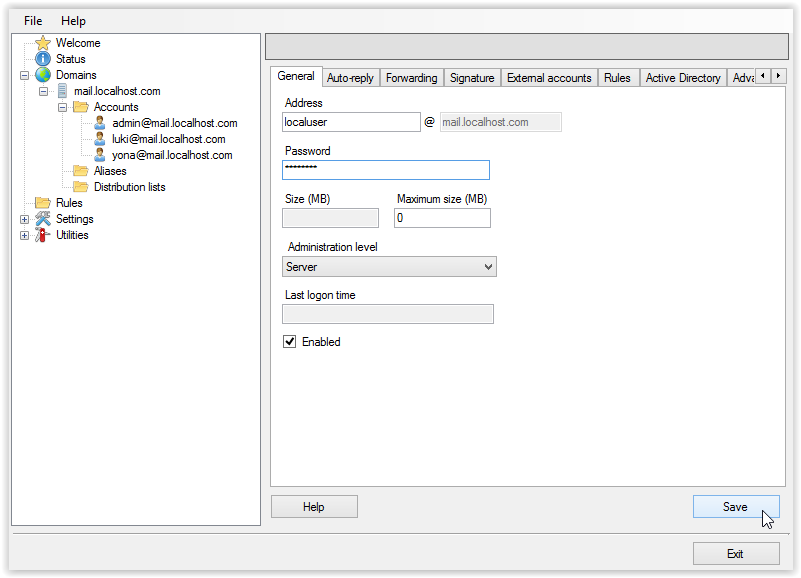The height and width of the screenshot is (578, 801).
Task: Click the Utilities pocket-knife icon
Action: 43,235
